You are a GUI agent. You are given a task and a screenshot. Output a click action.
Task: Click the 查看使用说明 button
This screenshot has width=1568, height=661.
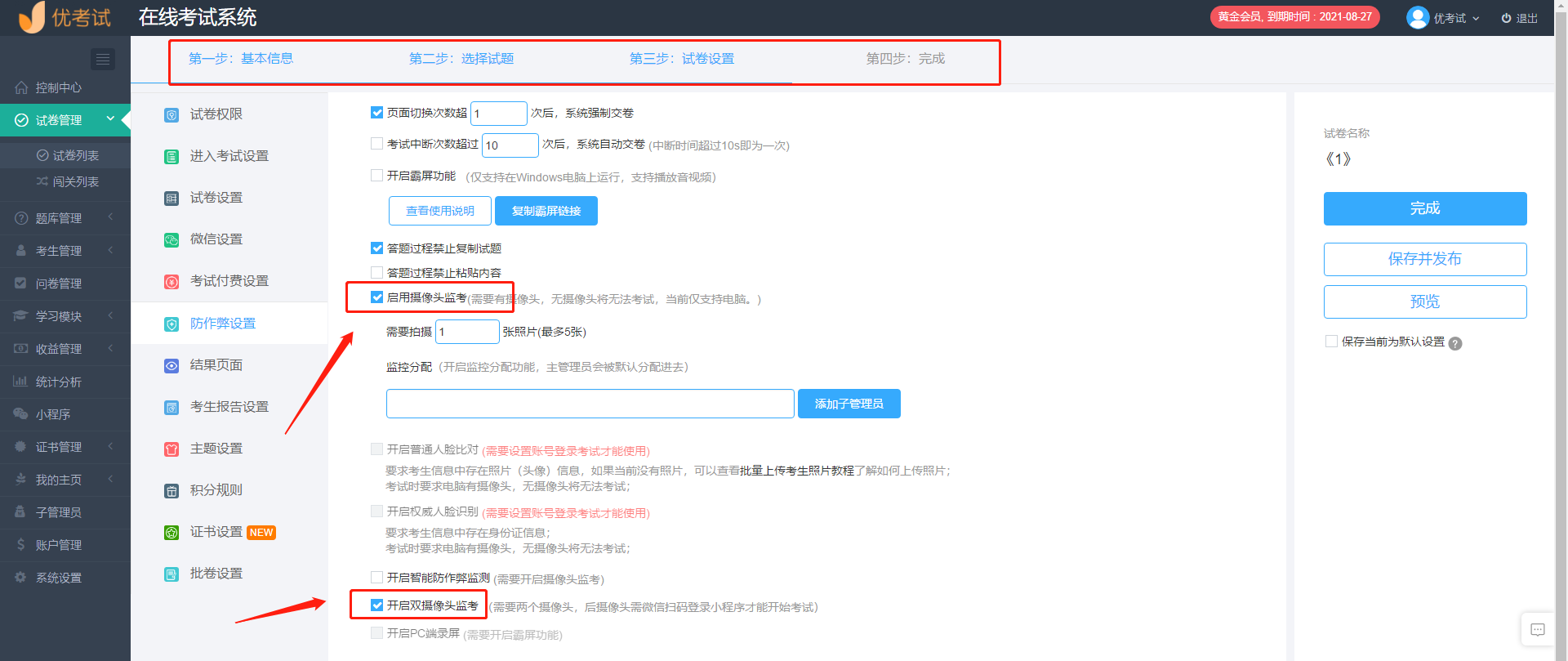440,211
